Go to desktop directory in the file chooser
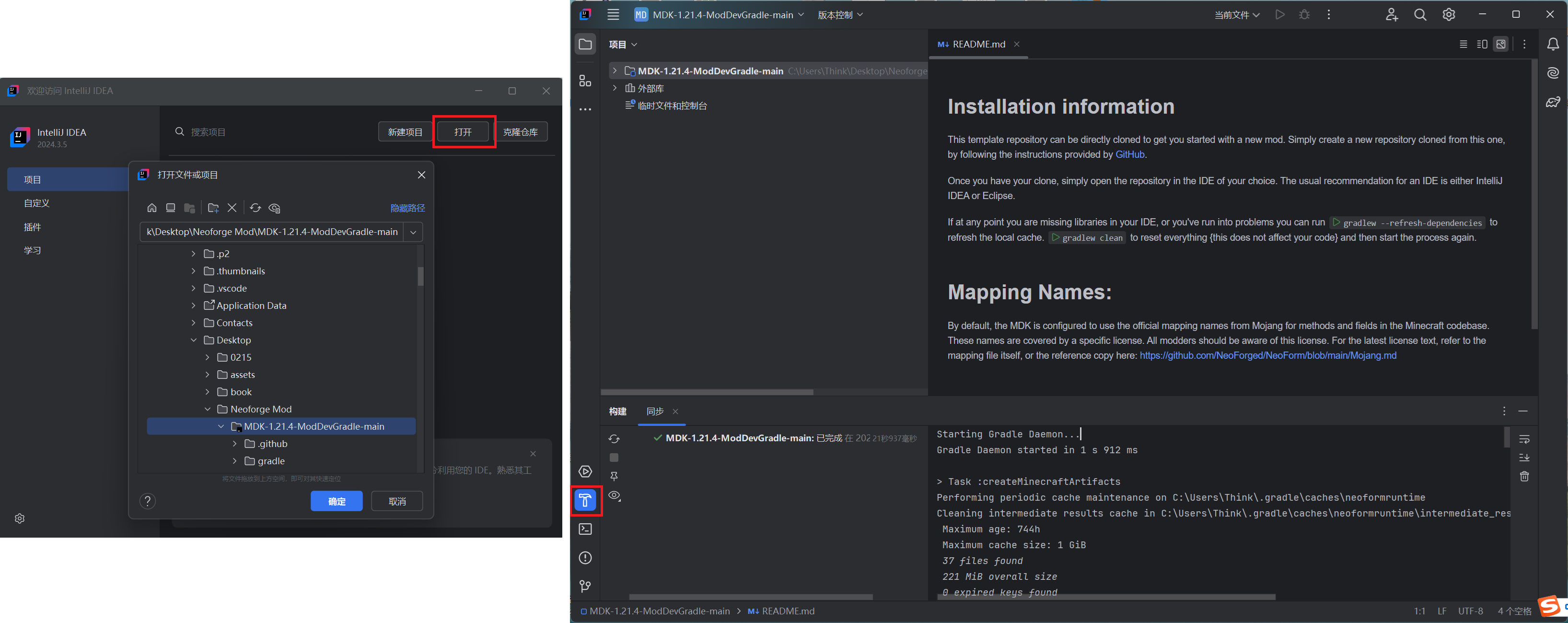 click(171, 208)
